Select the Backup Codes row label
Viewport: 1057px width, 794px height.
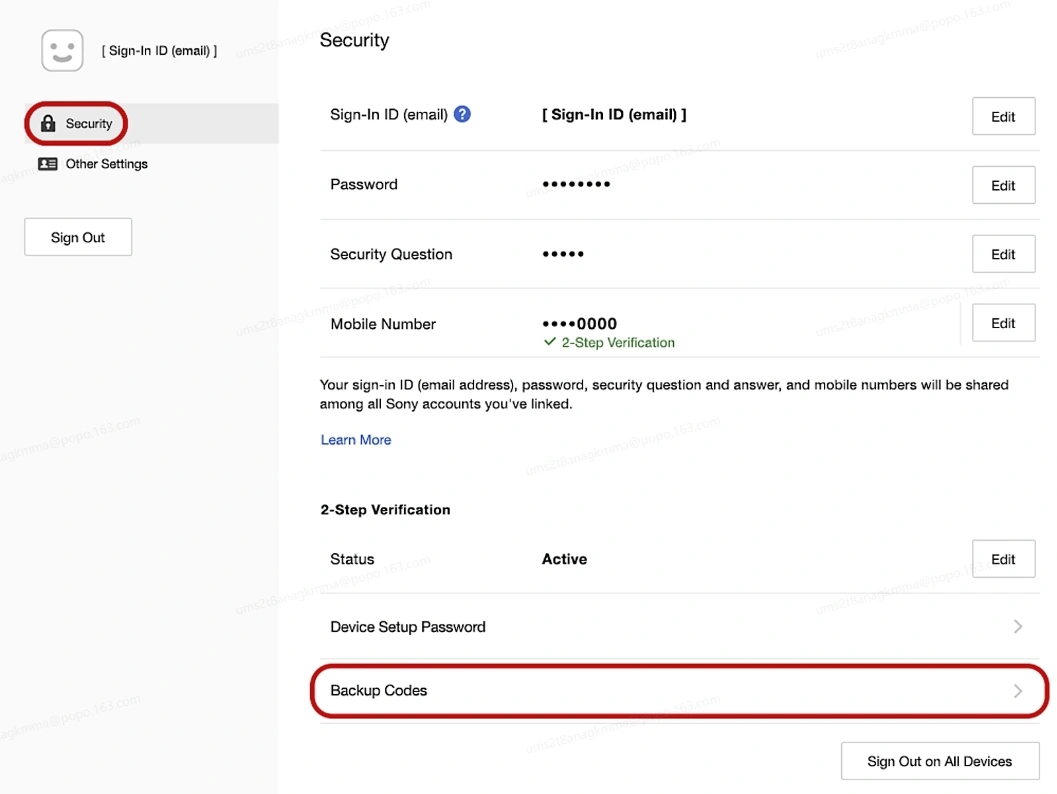(x=379, y=691)
